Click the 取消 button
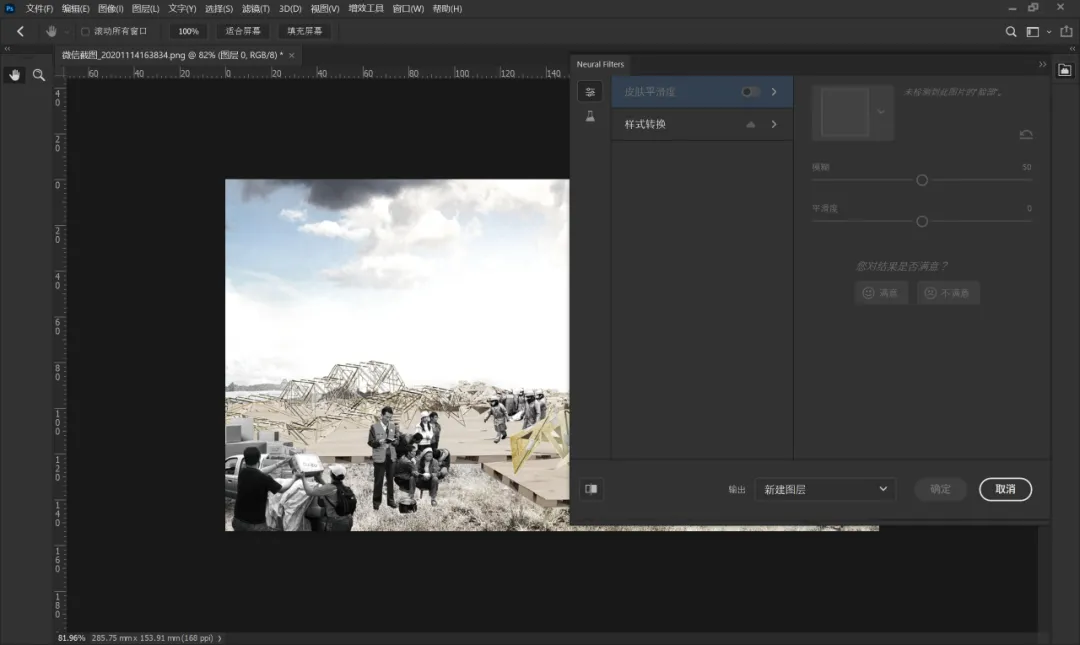1080x645 pixels. click(1005, 489)
